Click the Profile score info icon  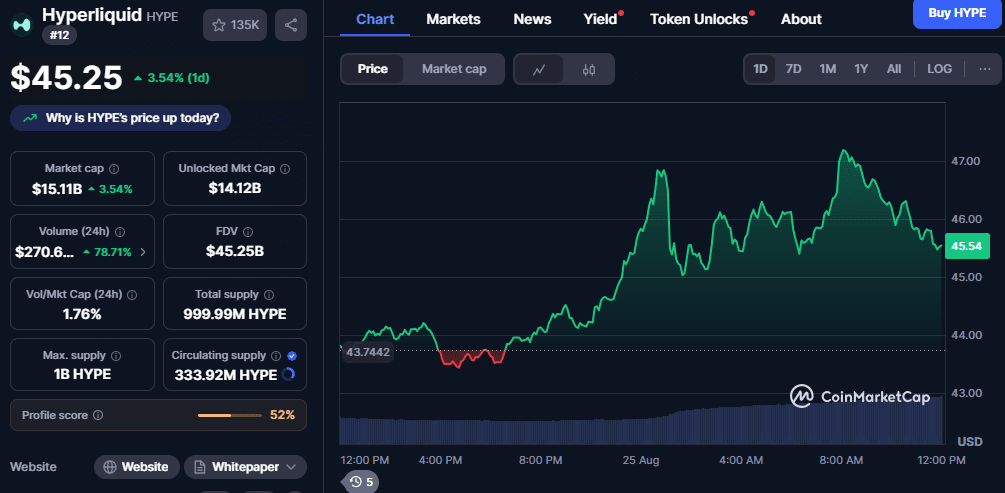click(98, 415)
